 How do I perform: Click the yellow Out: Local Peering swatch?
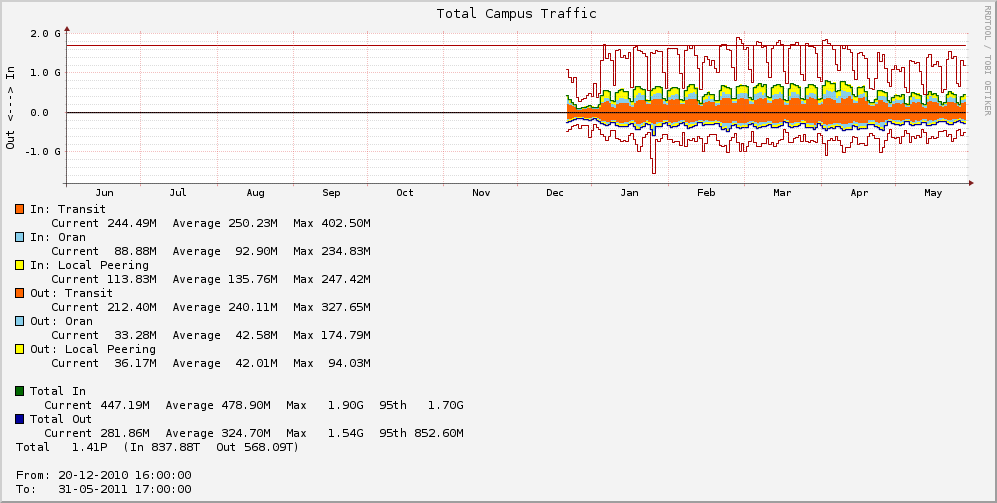pyautogui.click(x=20, y=349)
